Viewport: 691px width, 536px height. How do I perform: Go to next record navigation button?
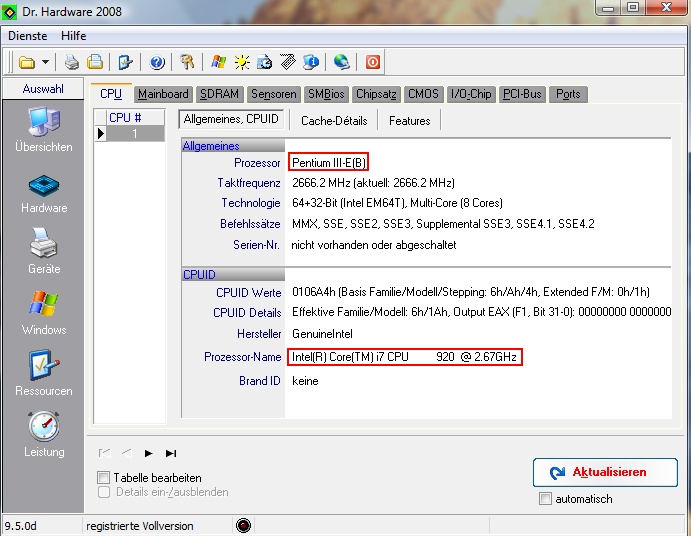pos(149,453)
